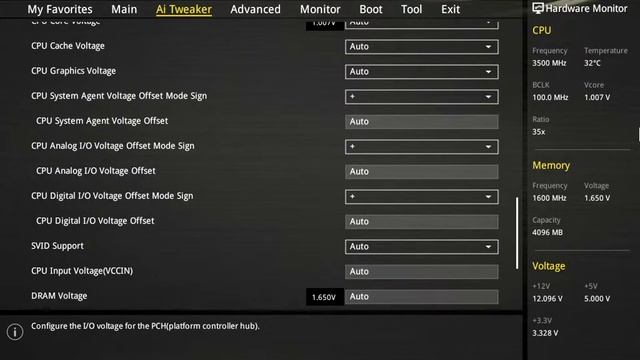Click the CPU Analog I/O Voltage Offset field
Screen dimensions: 640x360
coord(422,171)
